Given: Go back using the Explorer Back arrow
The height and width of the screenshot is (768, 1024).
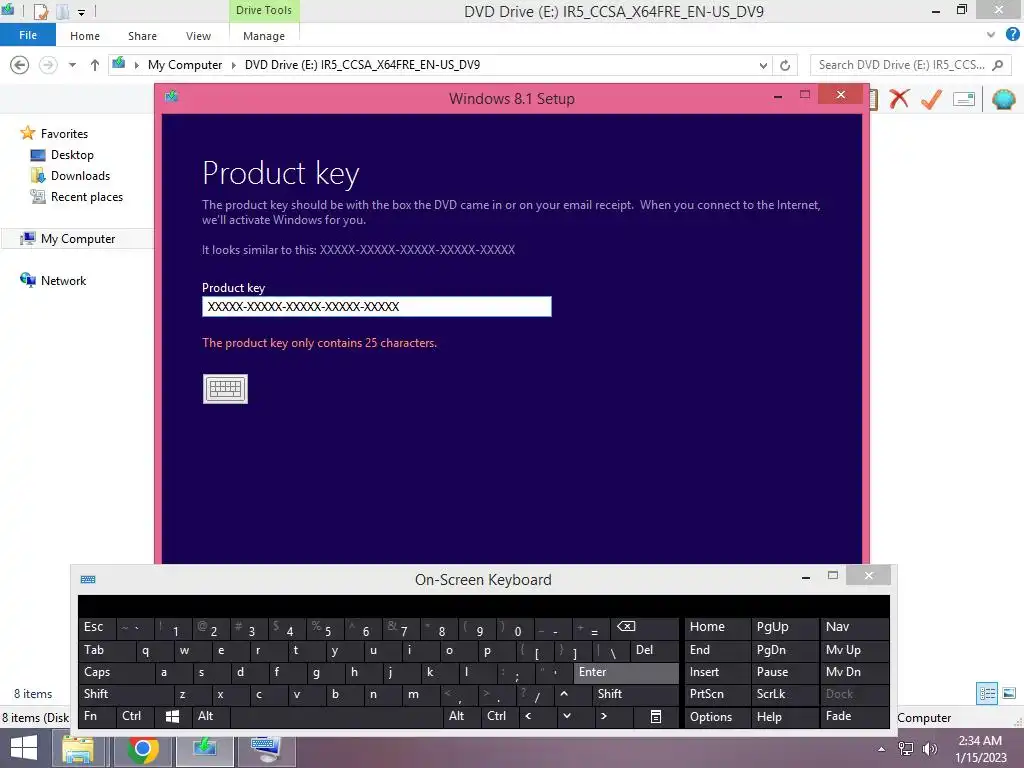Looking at the screenshot, I should 20,65.
